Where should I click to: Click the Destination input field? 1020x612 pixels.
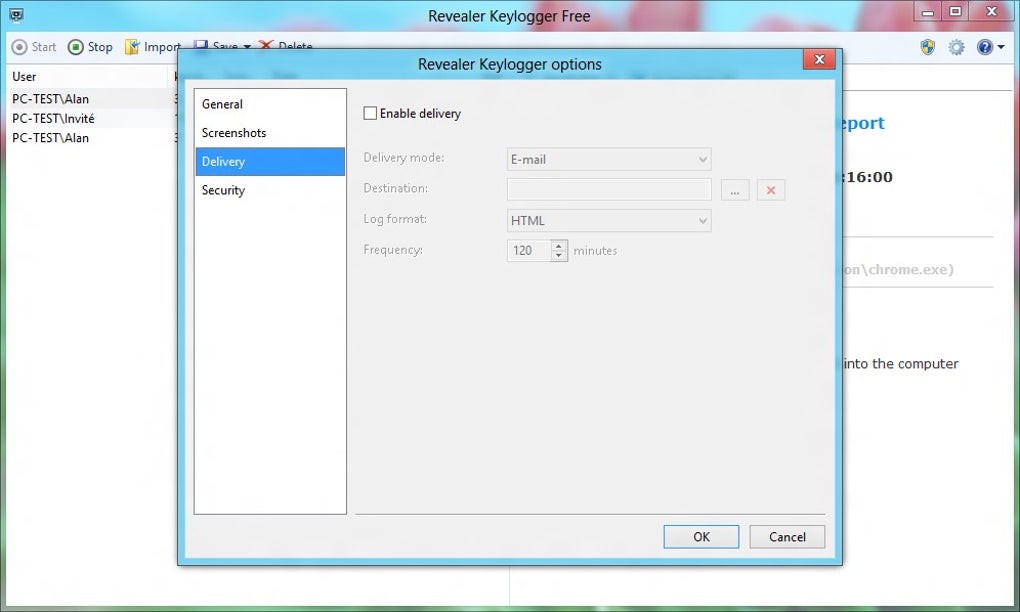tap(609, 190)
